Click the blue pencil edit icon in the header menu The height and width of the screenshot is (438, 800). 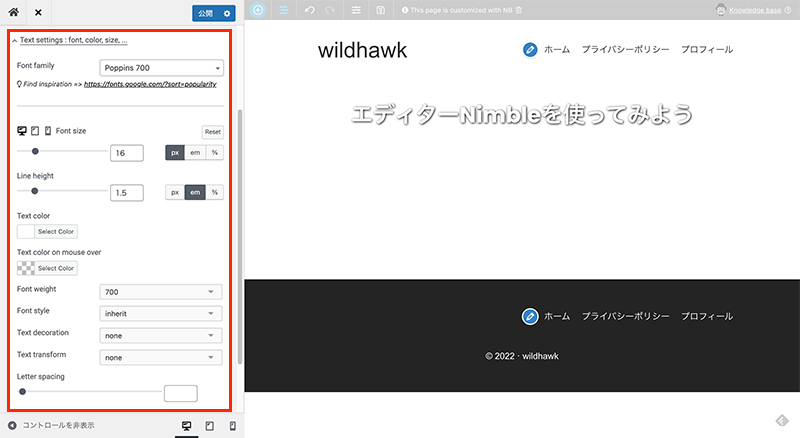pyautogui.click(x=530, y=49)
